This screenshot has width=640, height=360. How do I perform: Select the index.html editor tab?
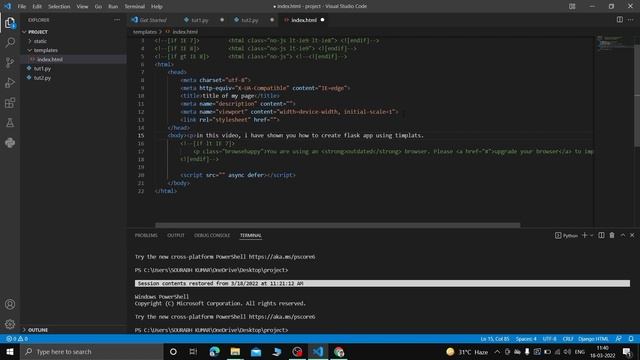coord(304,20)
